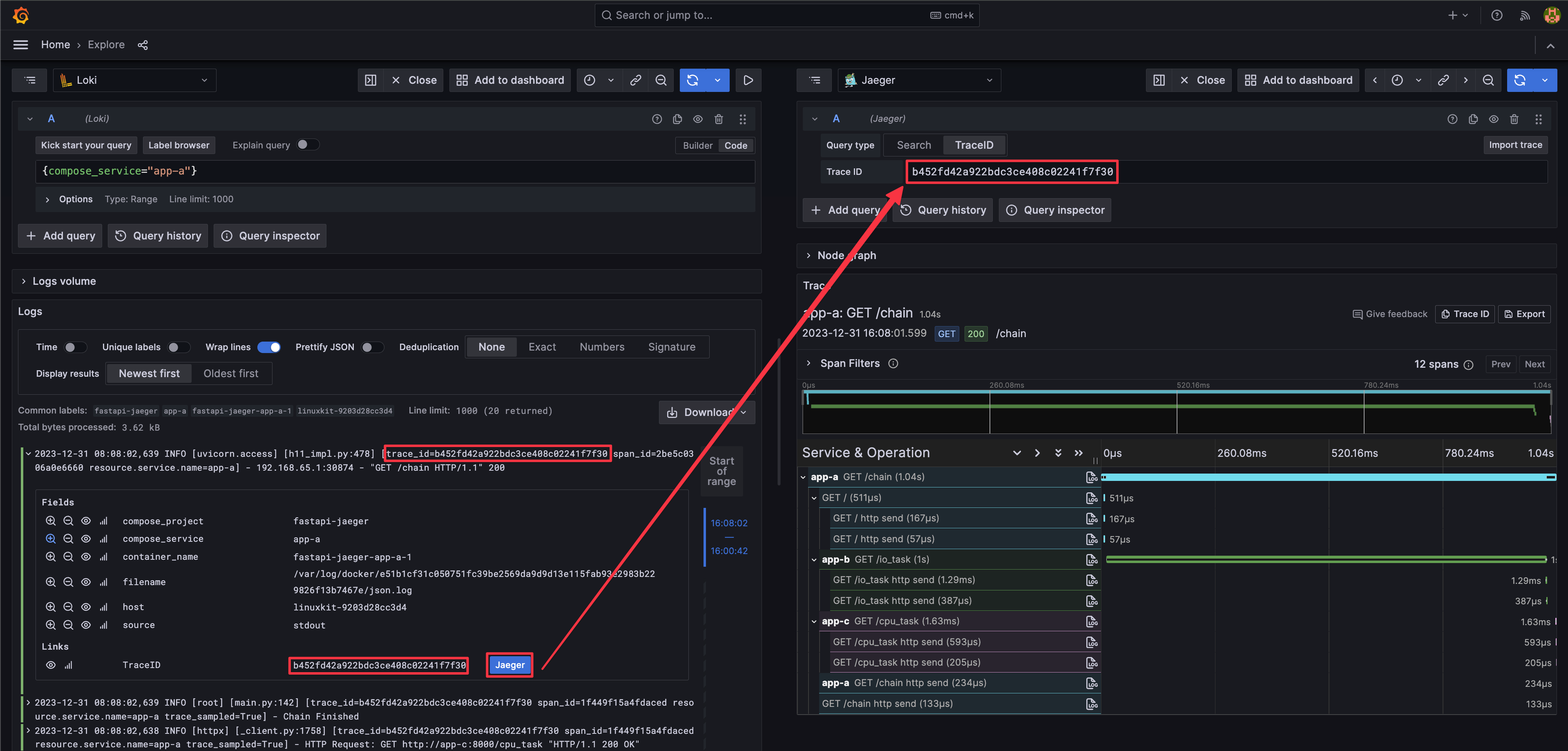Open the Loki data source dropdown

[134, 80]
